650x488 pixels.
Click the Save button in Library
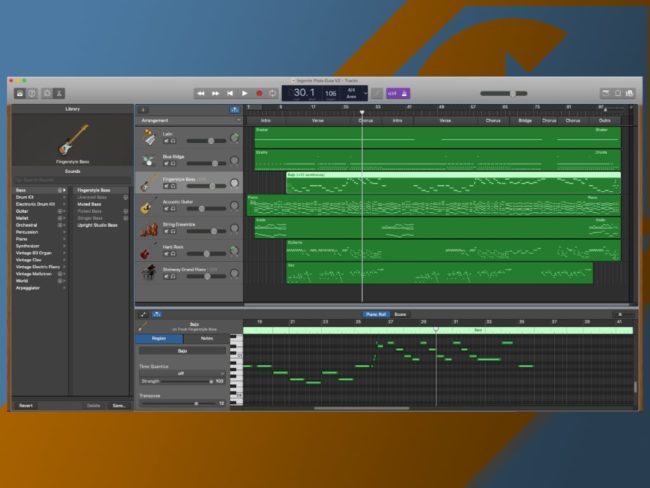click(x=119, y=405)
